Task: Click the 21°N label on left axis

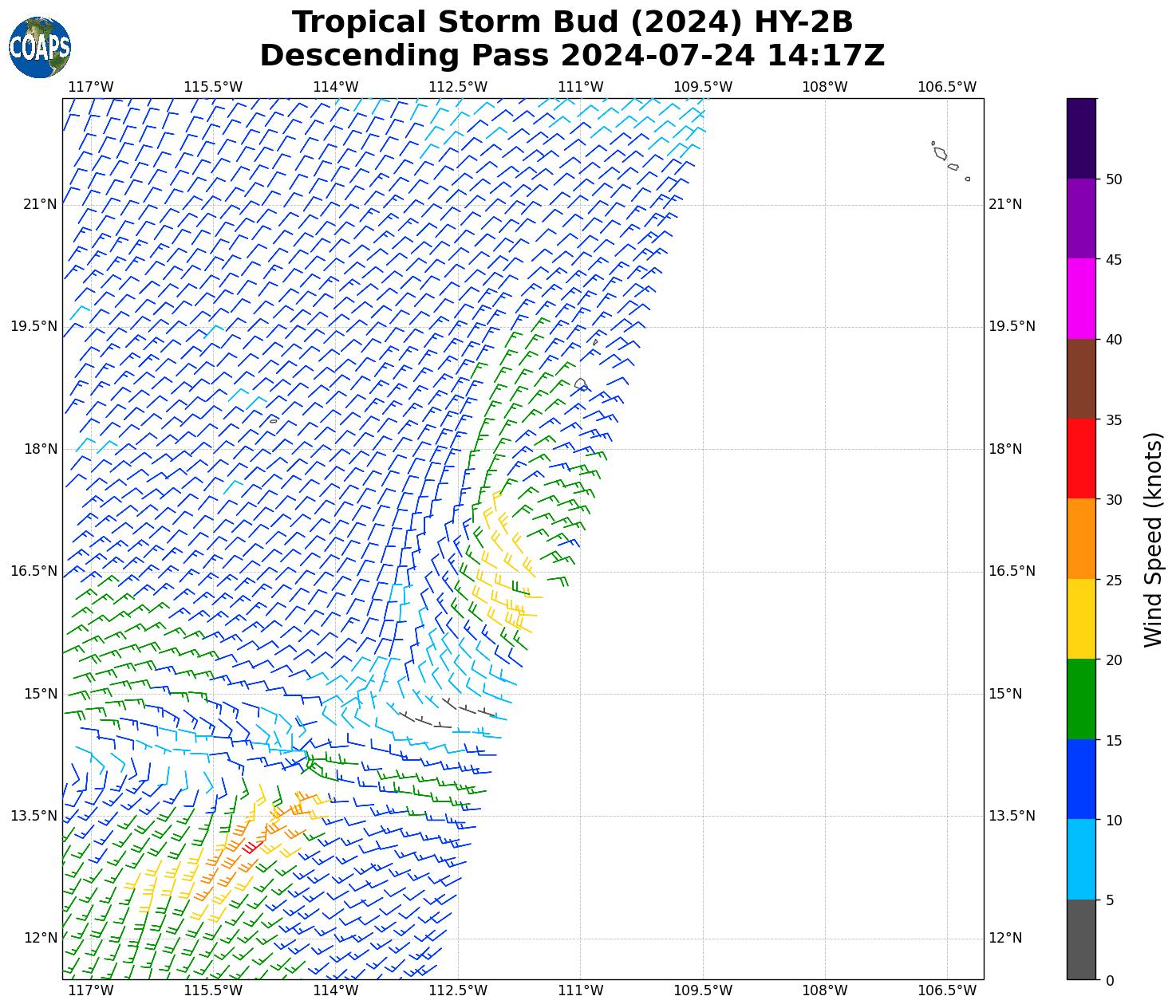Action: [x=40, y=204]
